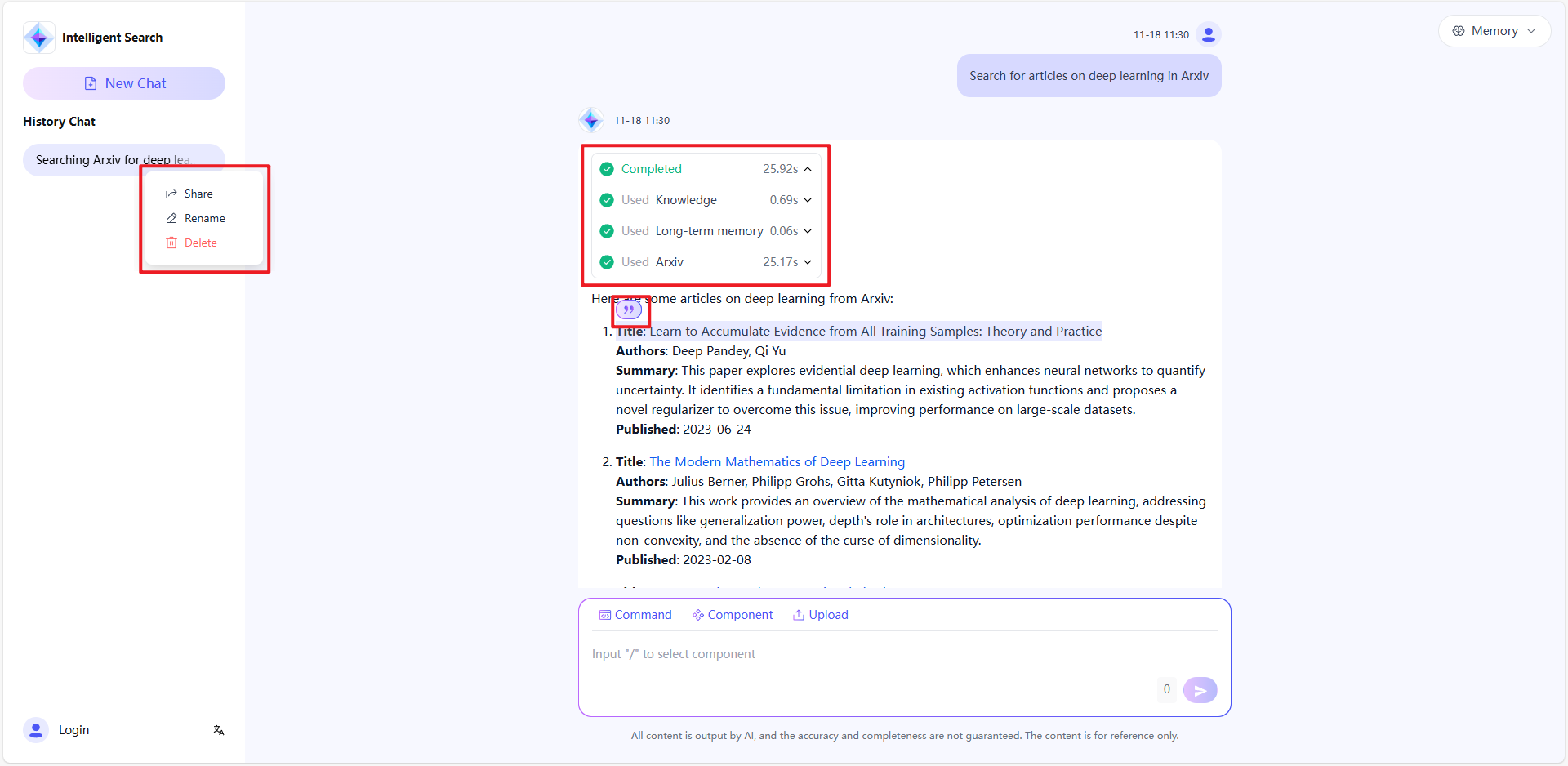Collapse the Completed status panel

[x=807, y=169]
